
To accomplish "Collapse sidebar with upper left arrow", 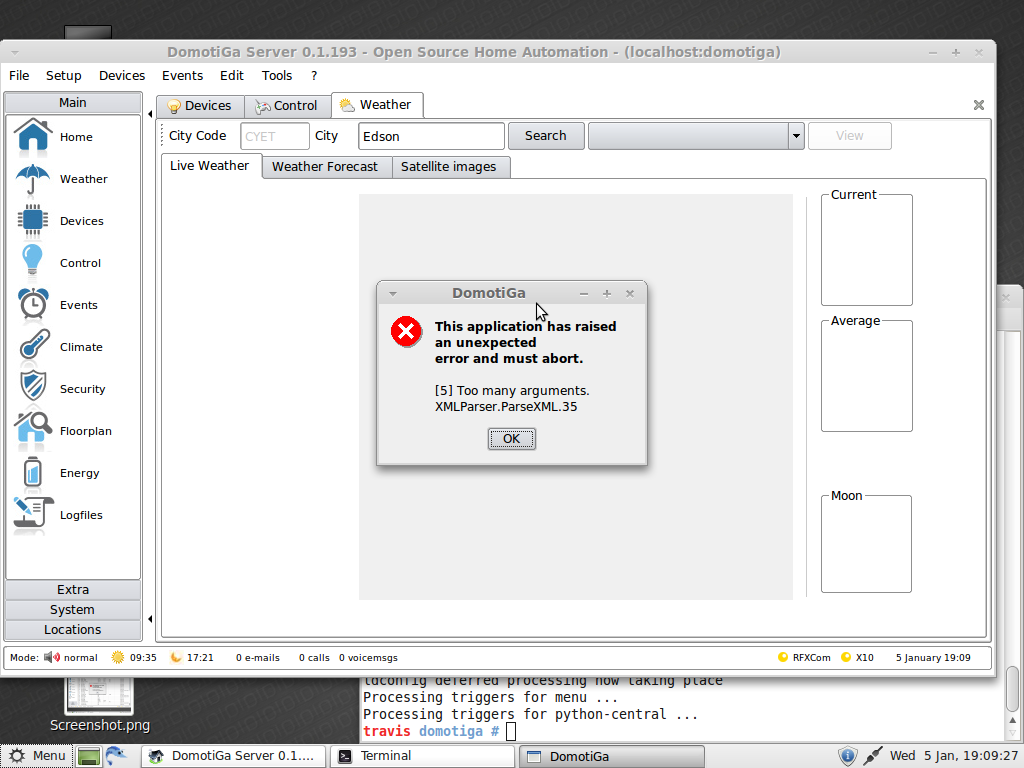I will click(x=150, y=114).
